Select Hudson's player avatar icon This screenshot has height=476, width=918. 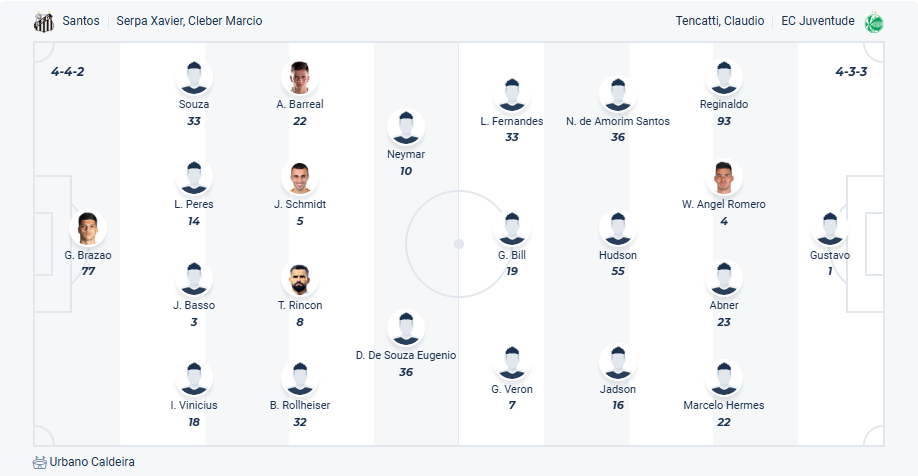618,228
